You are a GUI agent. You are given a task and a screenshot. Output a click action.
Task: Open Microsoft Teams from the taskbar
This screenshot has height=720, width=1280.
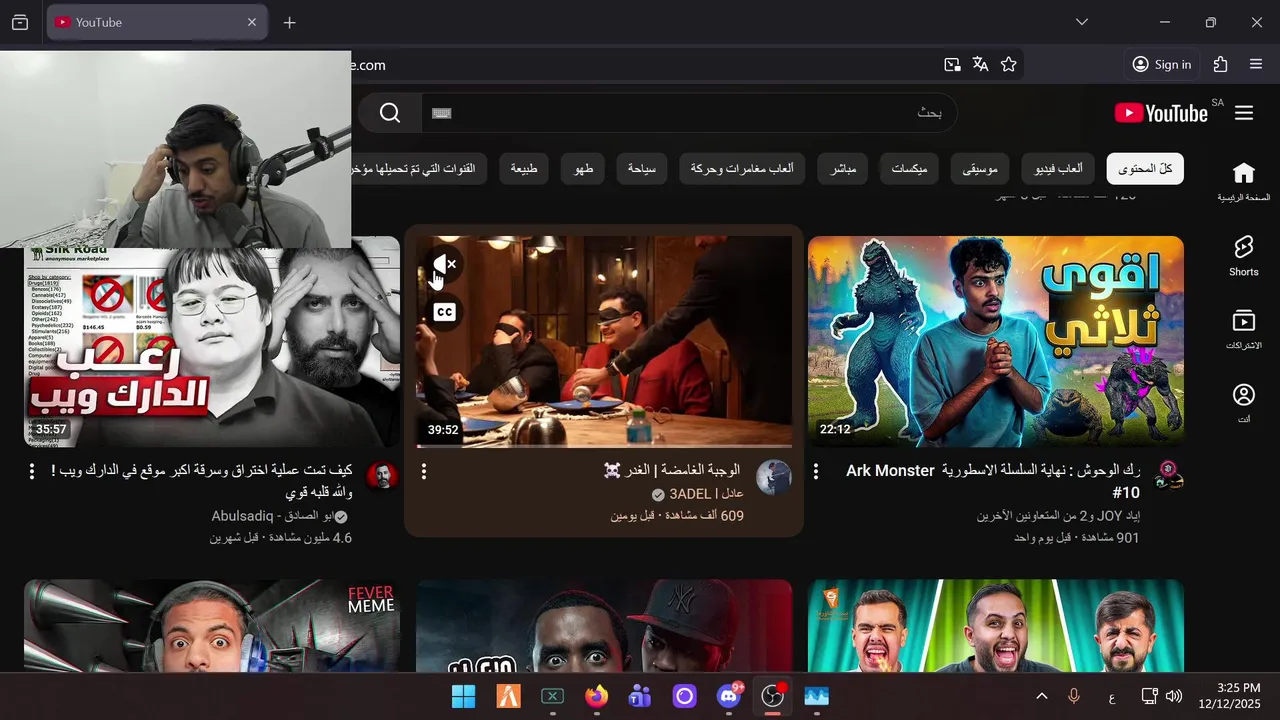coord(640,696)
